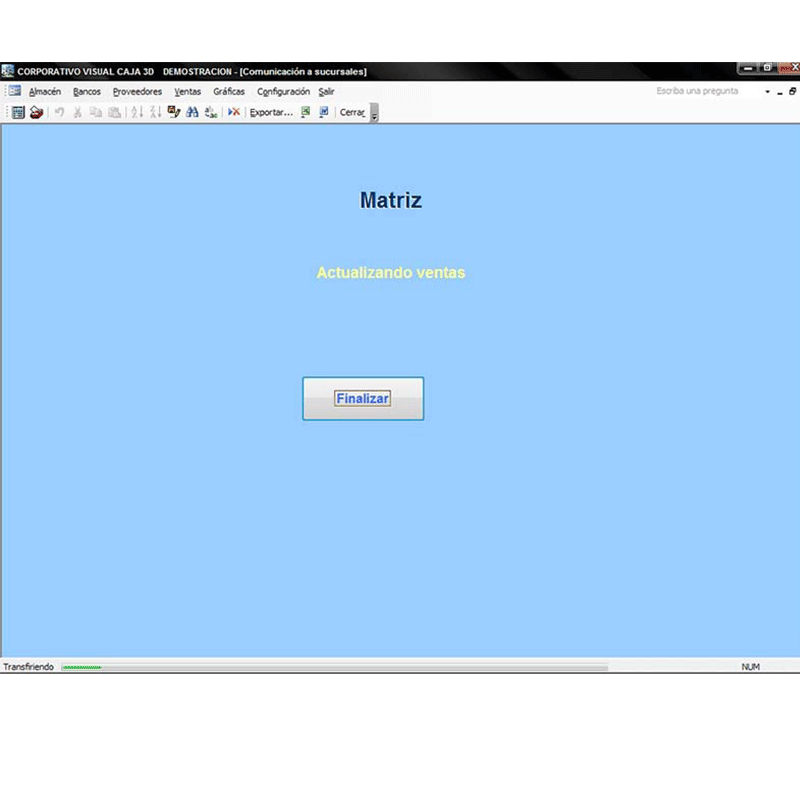Sort ascending with the A-Z icon

click(138, 112)
